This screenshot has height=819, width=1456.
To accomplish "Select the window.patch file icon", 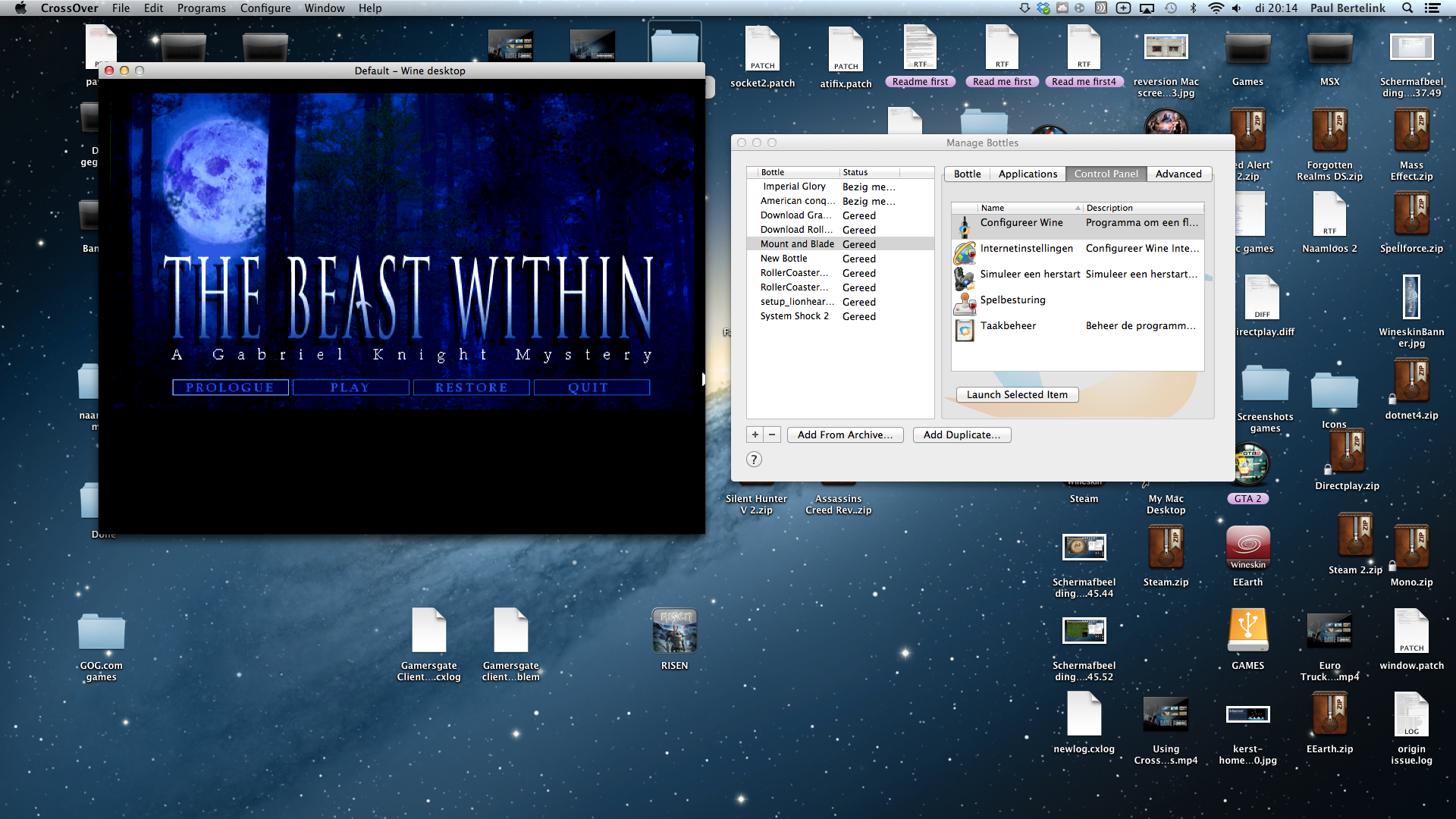I will coord(1411,631).
